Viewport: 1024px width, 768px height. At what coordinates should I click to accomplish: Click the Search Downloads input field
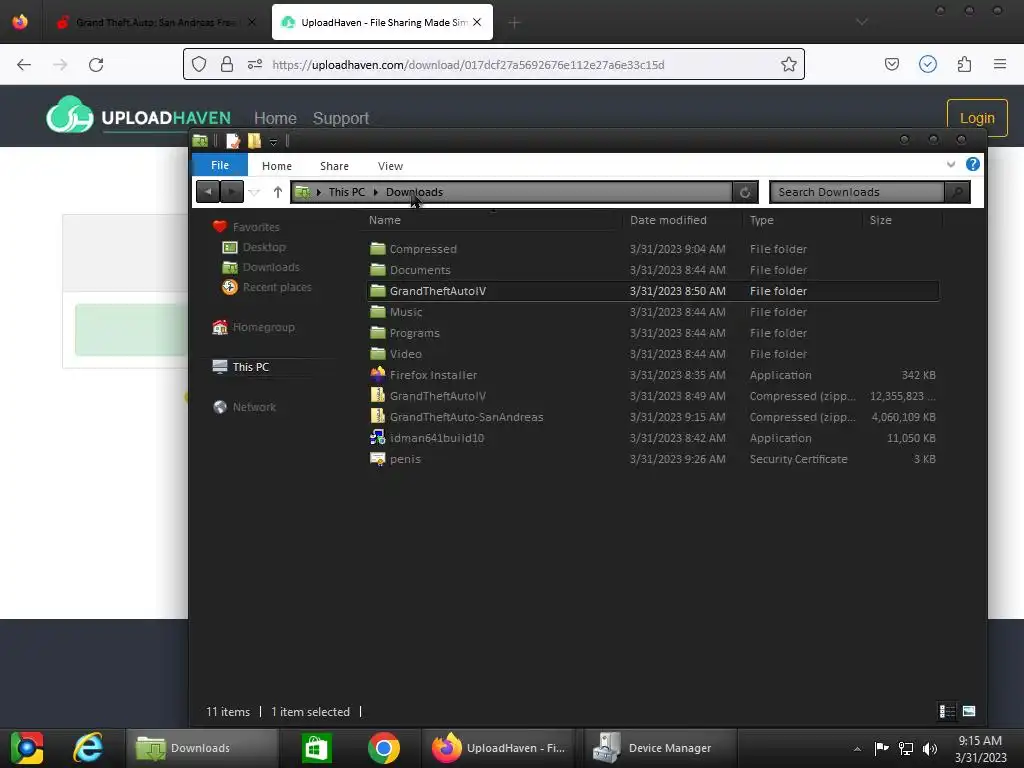[x=857, y=192]
